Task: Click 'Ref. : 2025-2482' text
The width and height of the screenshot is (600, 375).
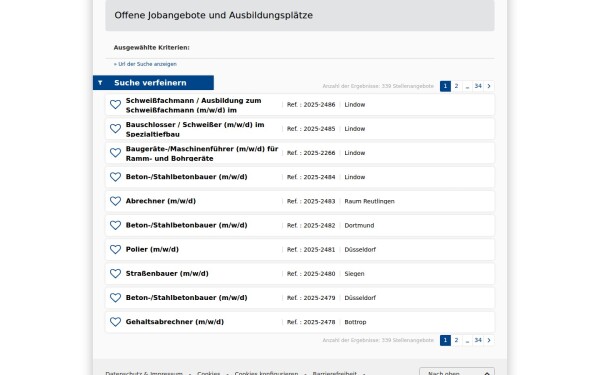Action: pos(311,225)
